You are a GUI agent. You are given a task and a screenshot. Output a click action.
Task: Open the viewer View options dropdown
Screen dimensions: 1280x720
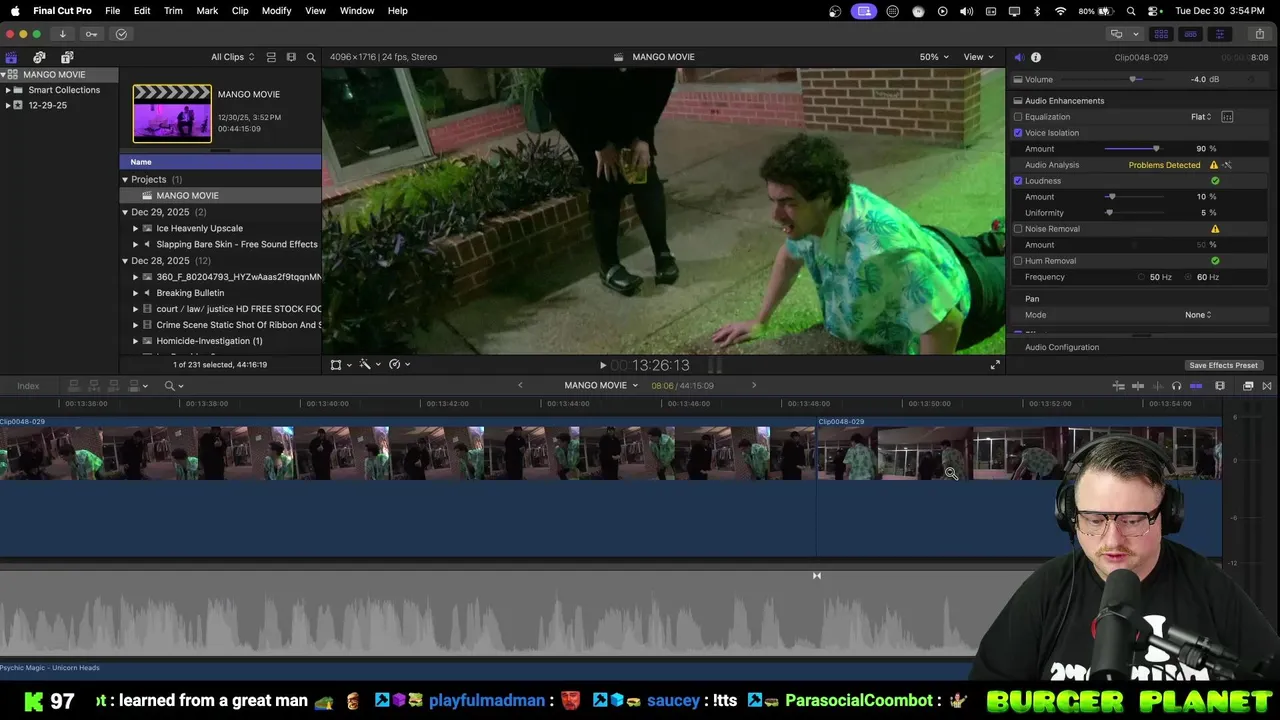coord(978,57)
